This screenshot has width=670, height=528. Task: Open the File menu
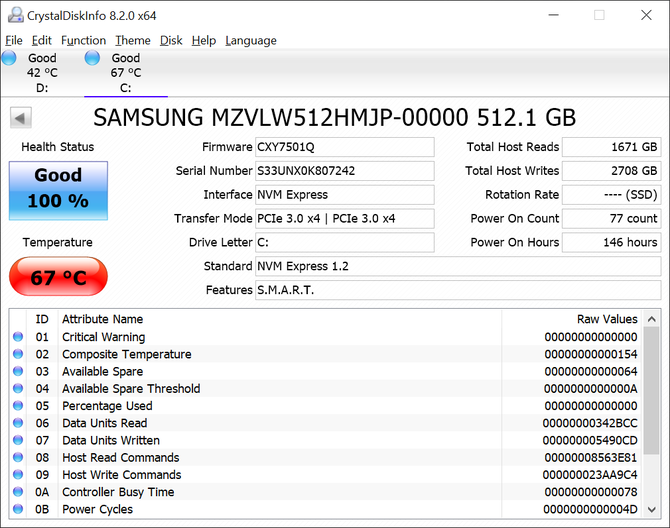tap(14, 41)
